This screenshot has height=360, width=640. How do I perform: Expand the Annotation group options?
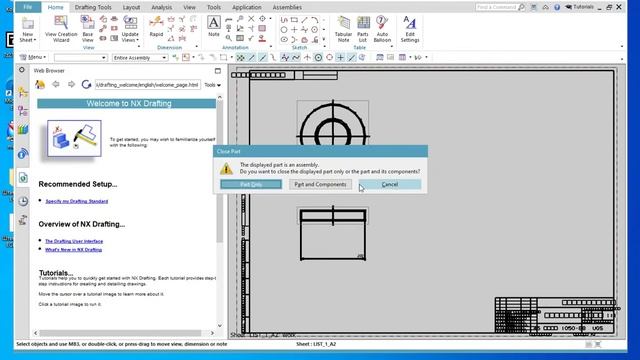click(271, 47)
